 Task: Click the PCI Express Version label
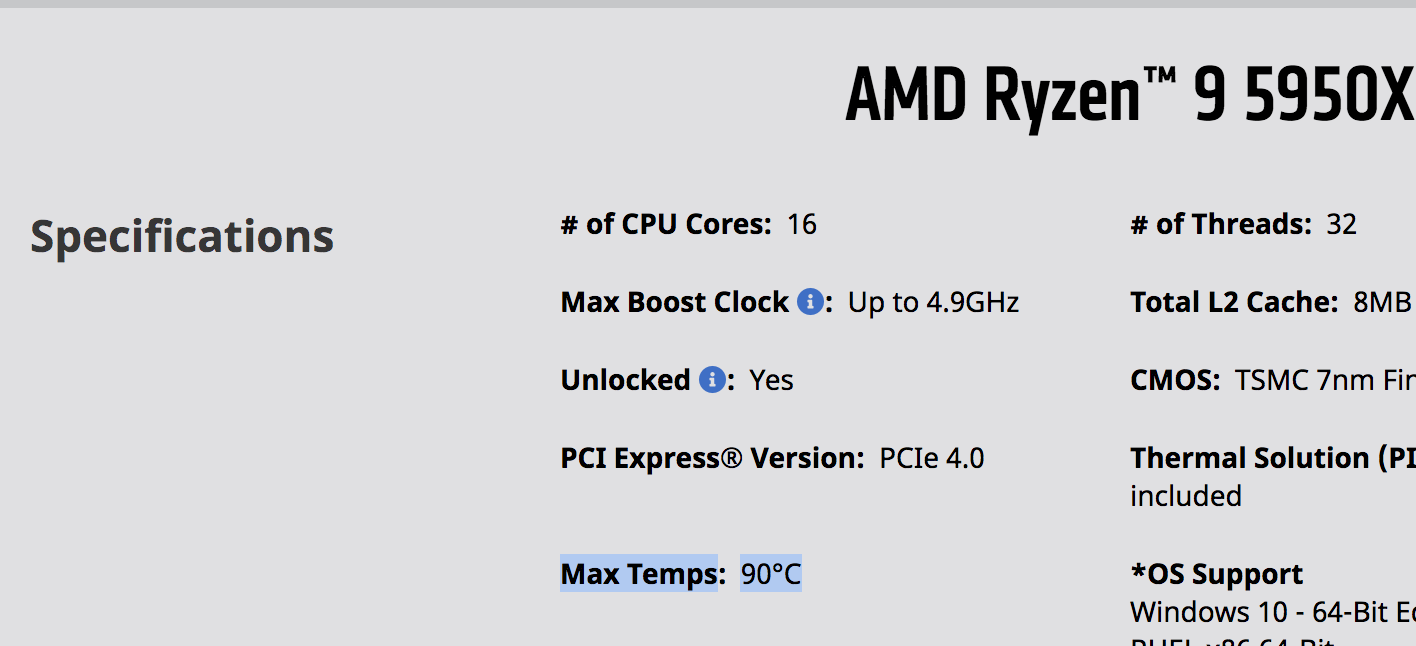tap(712, 457)
